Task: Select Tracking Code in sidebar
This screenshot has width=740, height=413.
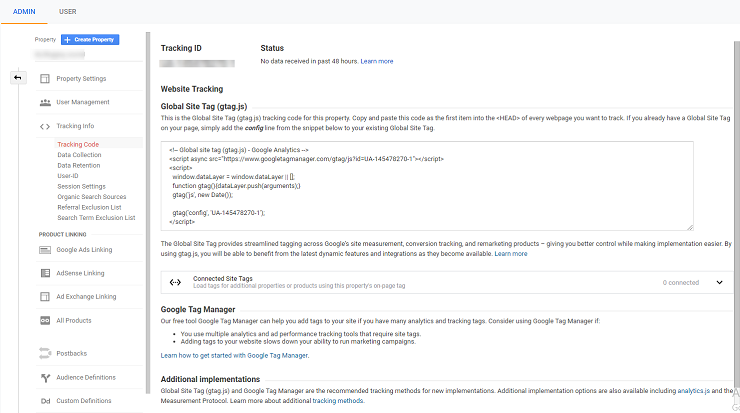Action: click(78, 144)
